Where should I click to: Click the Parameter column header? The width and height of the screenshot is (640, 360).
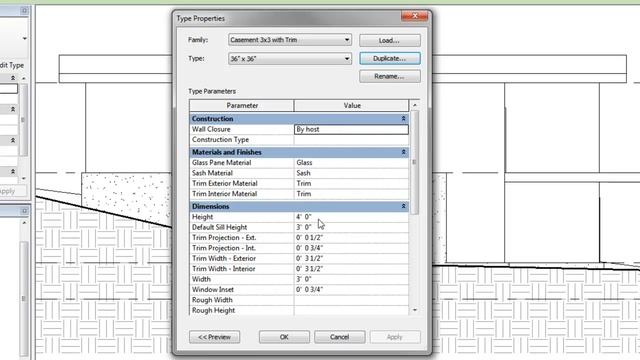242,106
